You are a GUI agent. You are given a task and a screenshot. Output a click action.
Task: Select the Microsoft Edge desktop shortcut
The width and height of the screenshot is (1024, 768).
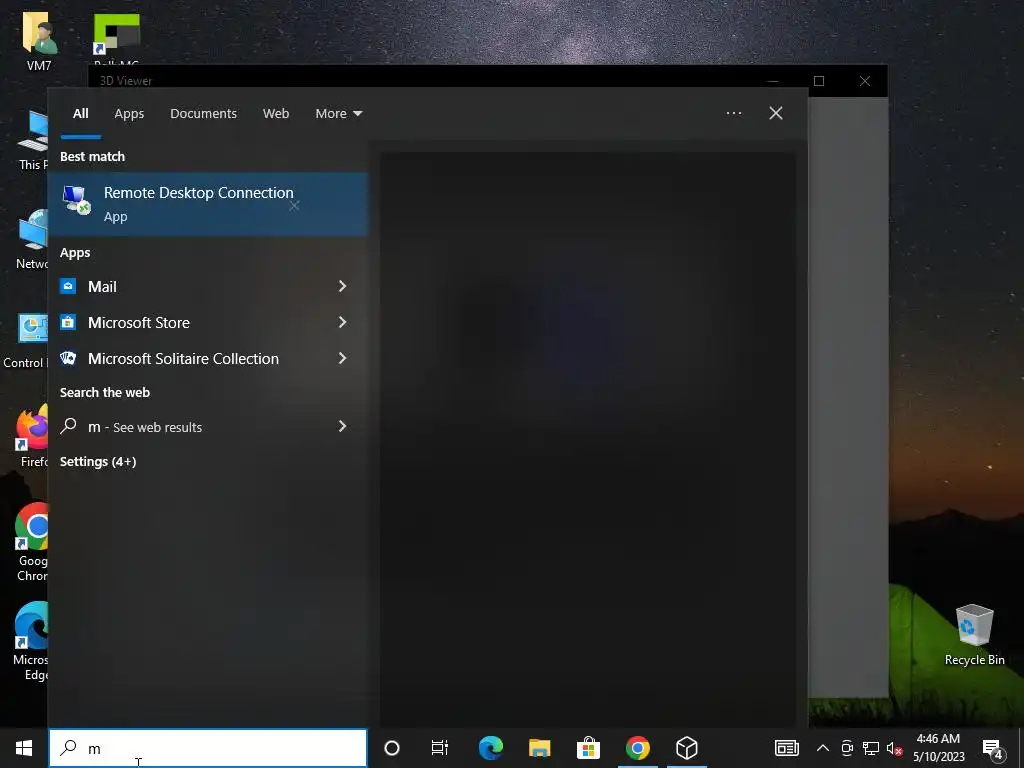point(30,641)
